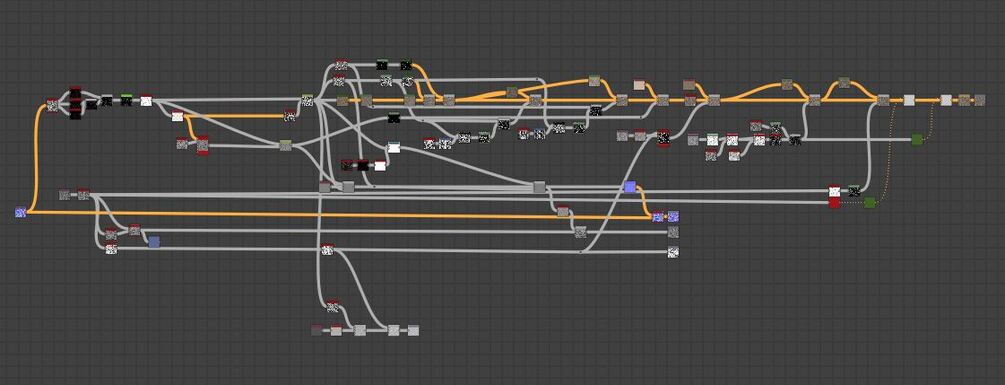Select the blue-purple node at far left
Image resolution: width=1005 pixels, height=385 pixels.
click(21, 212)
